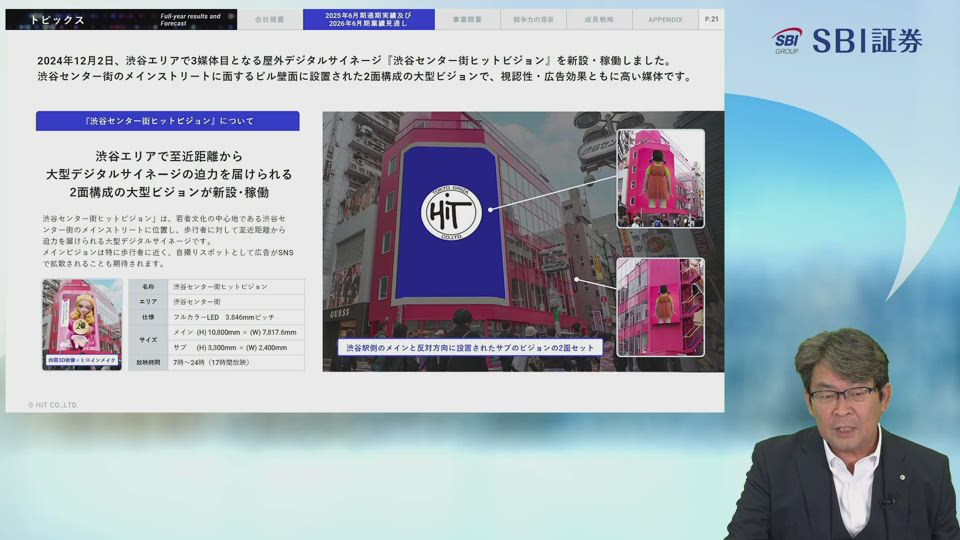Click the SBI証券 brand text
This screenshot has height=540, width=960.
866,41
